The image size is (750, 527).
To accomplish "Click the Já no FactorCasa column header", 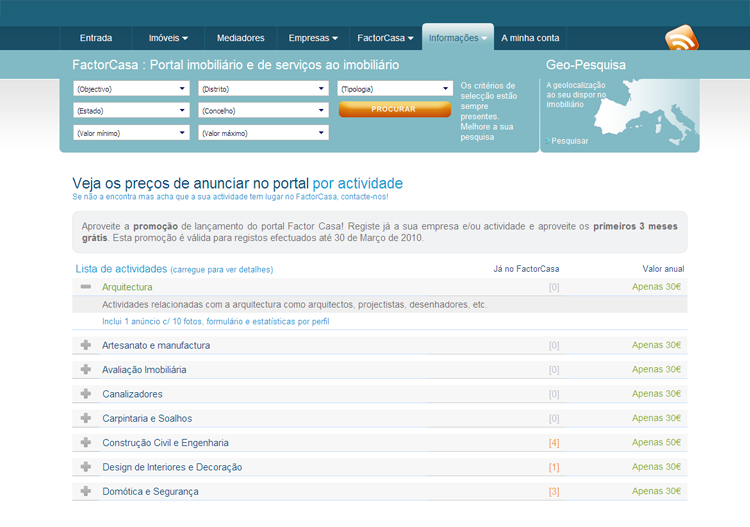I will pos(526,269).
